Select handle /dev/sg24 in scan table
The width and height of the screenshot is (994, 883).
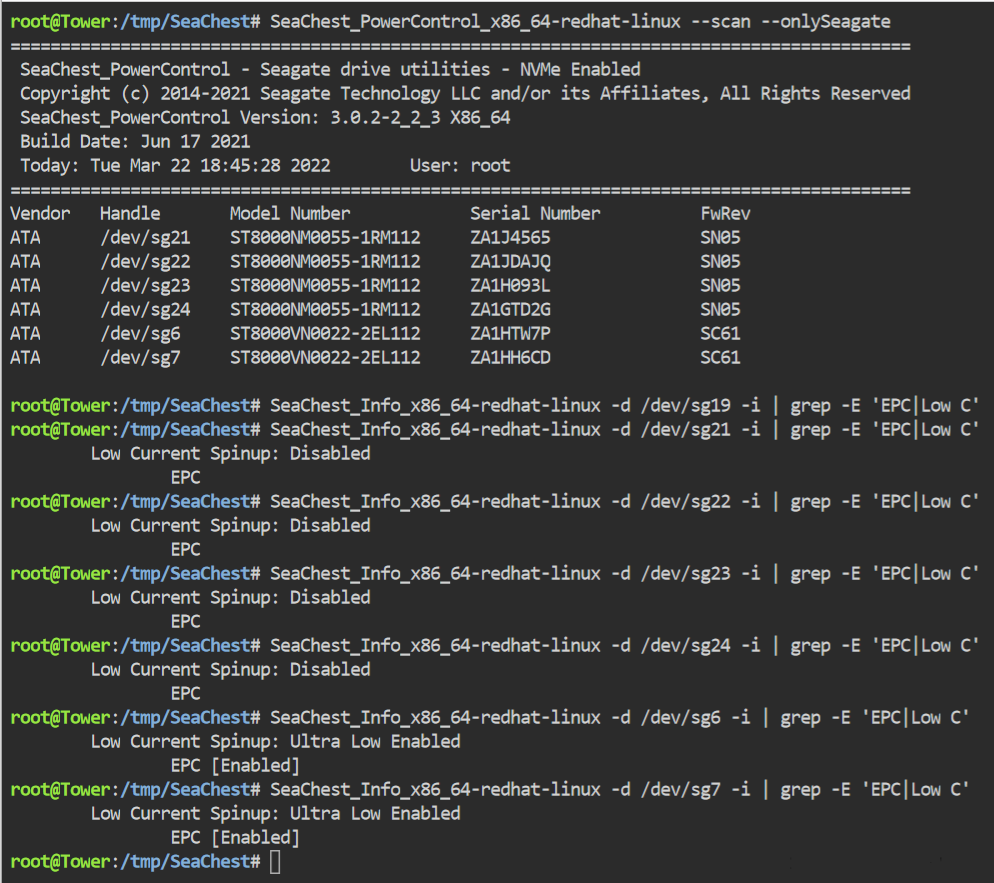click(145, 310)
